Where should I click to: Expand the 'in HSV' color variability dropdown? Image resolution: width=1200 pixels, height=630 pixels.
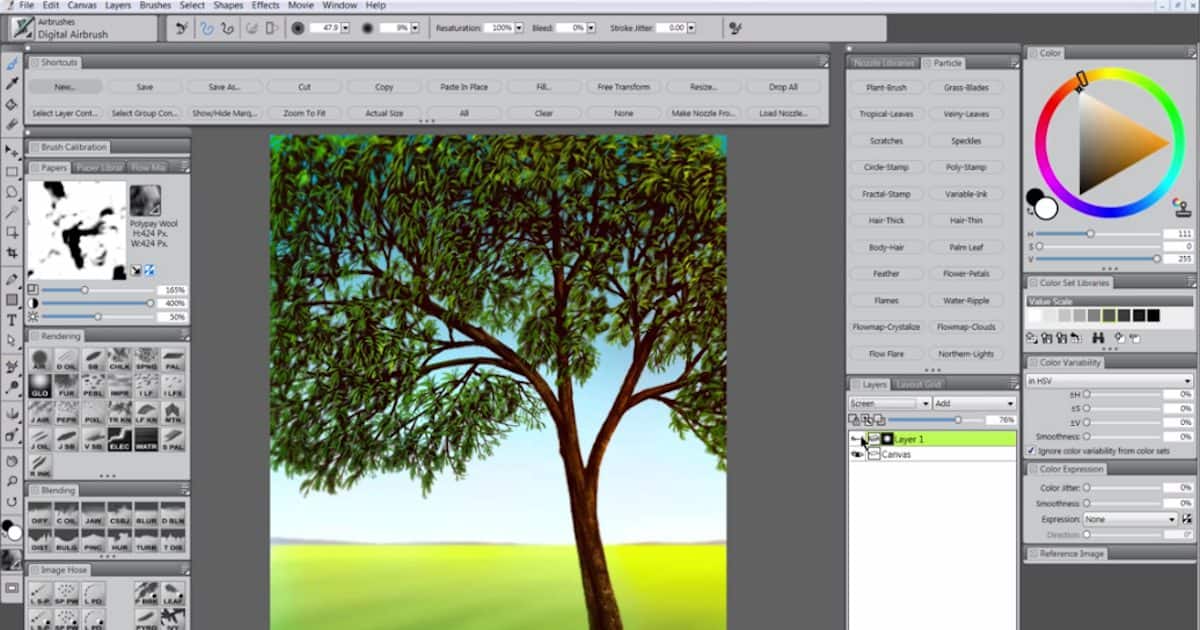pyautogui.click(x=1110, y=381)
